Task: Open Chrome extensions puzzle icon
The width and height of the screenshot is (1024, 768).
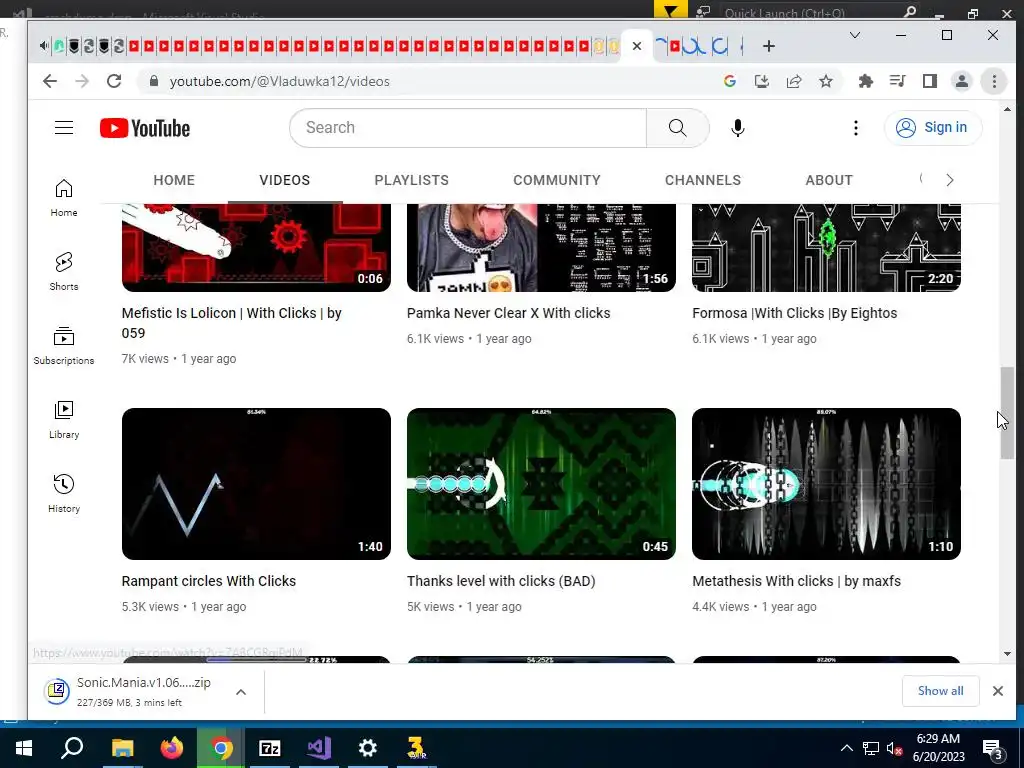Action: coord(865,81)
